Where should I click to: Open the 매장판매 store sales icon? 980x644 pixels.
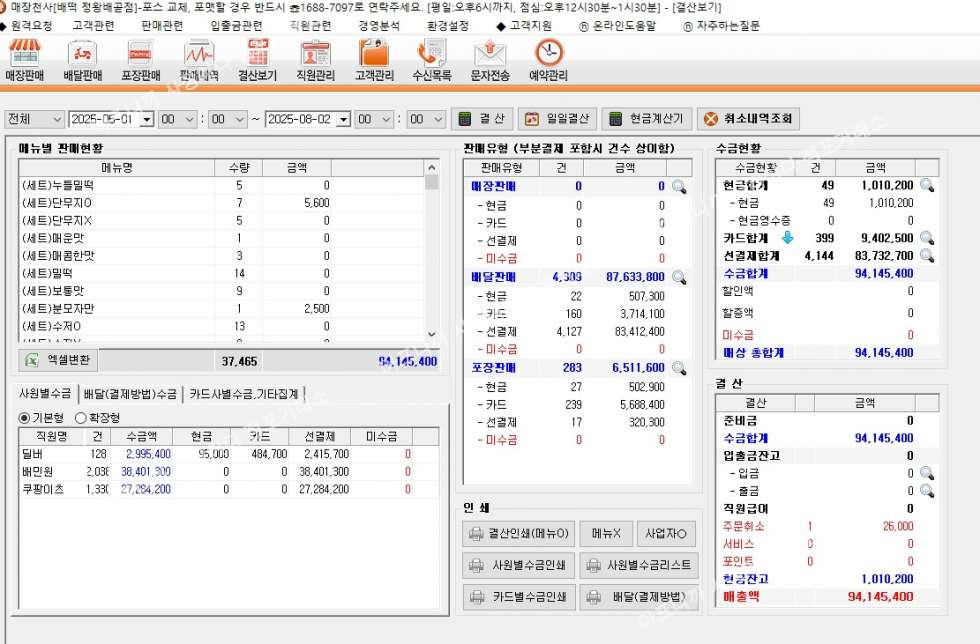25,59
